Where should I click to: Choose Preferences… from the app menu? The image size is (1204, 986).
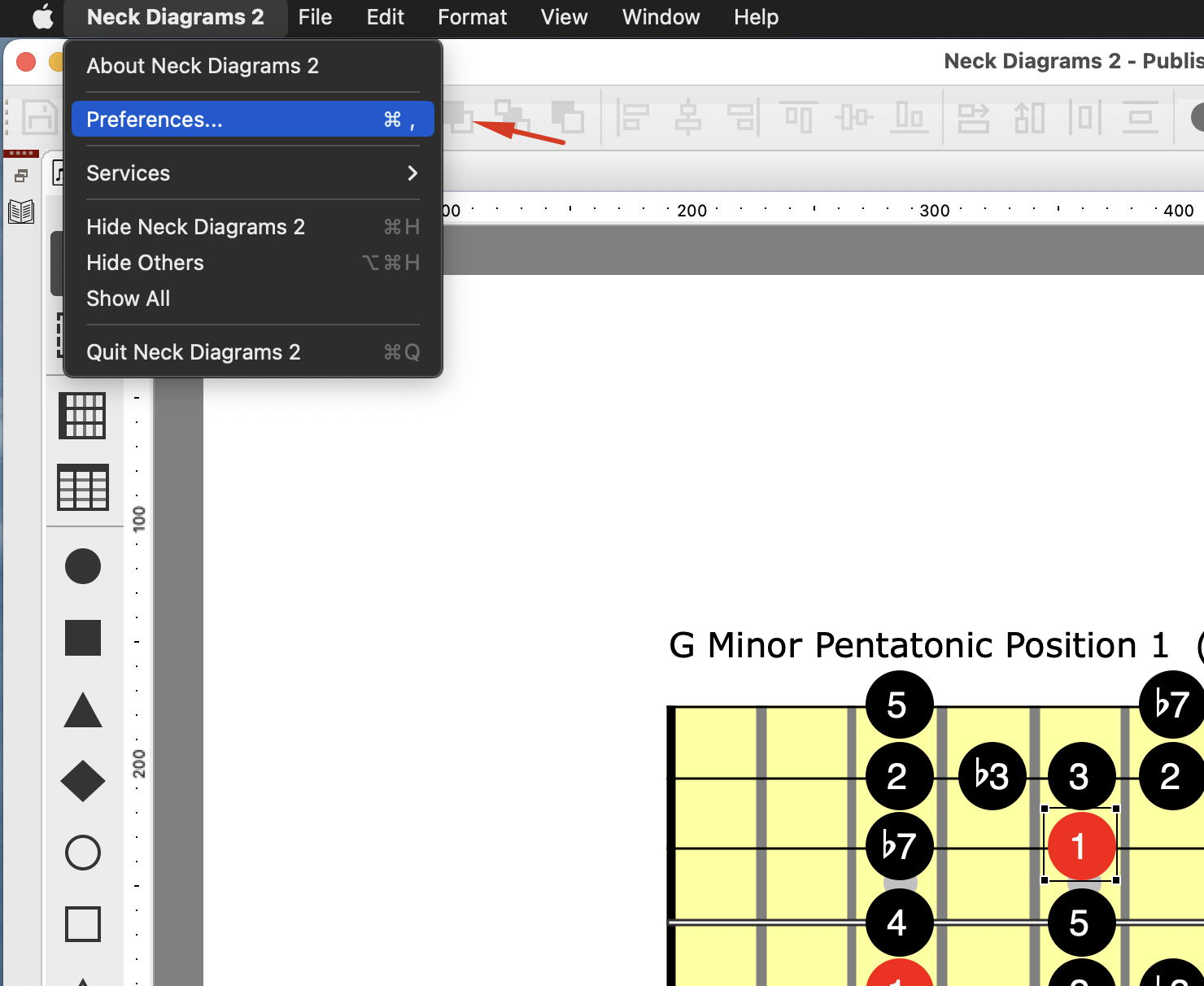pos(253,120)
